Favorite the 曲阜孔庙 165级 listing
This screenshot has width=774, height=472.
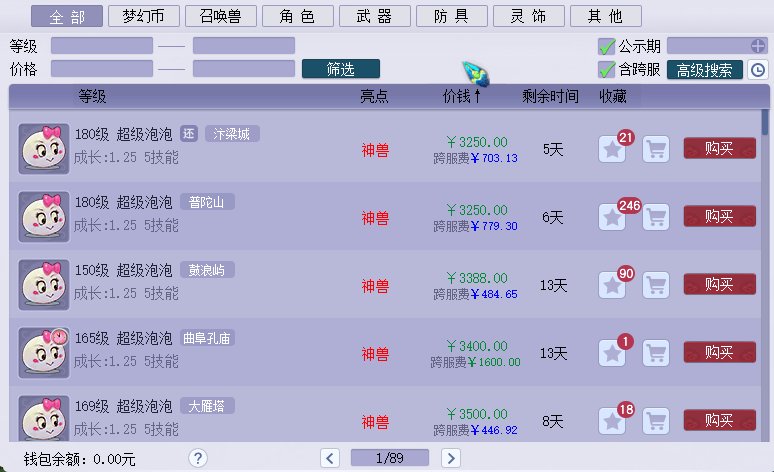click(612, 354)
